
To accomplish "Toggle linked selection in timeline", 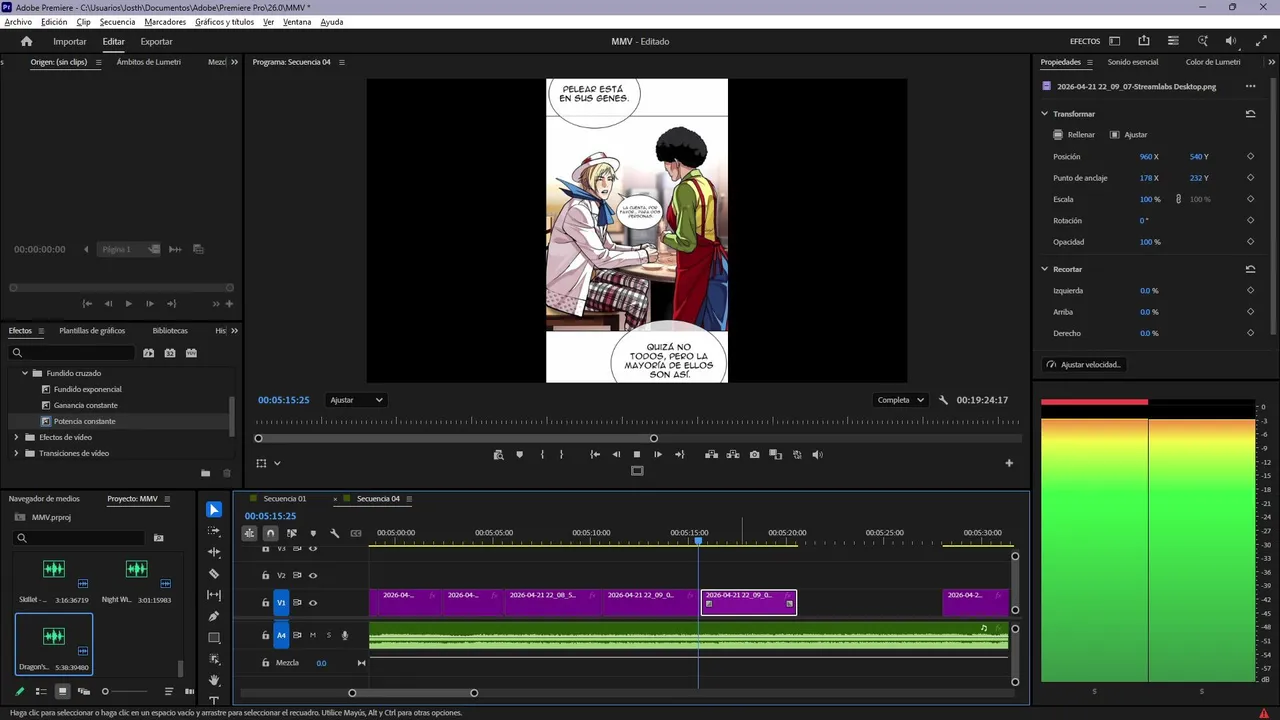I will (x=292, y=533).
